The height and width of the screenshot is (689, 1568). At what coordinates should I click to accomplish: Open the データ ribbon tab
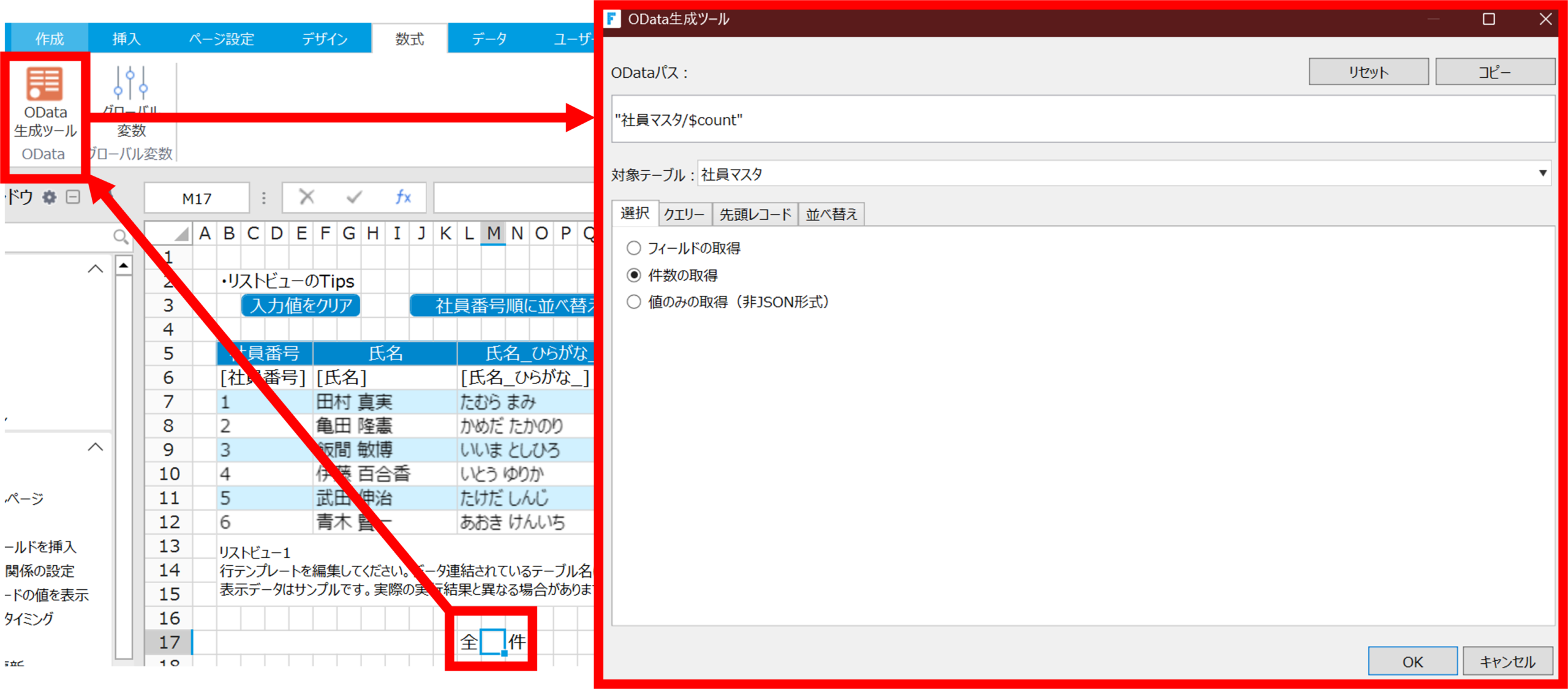489,39
